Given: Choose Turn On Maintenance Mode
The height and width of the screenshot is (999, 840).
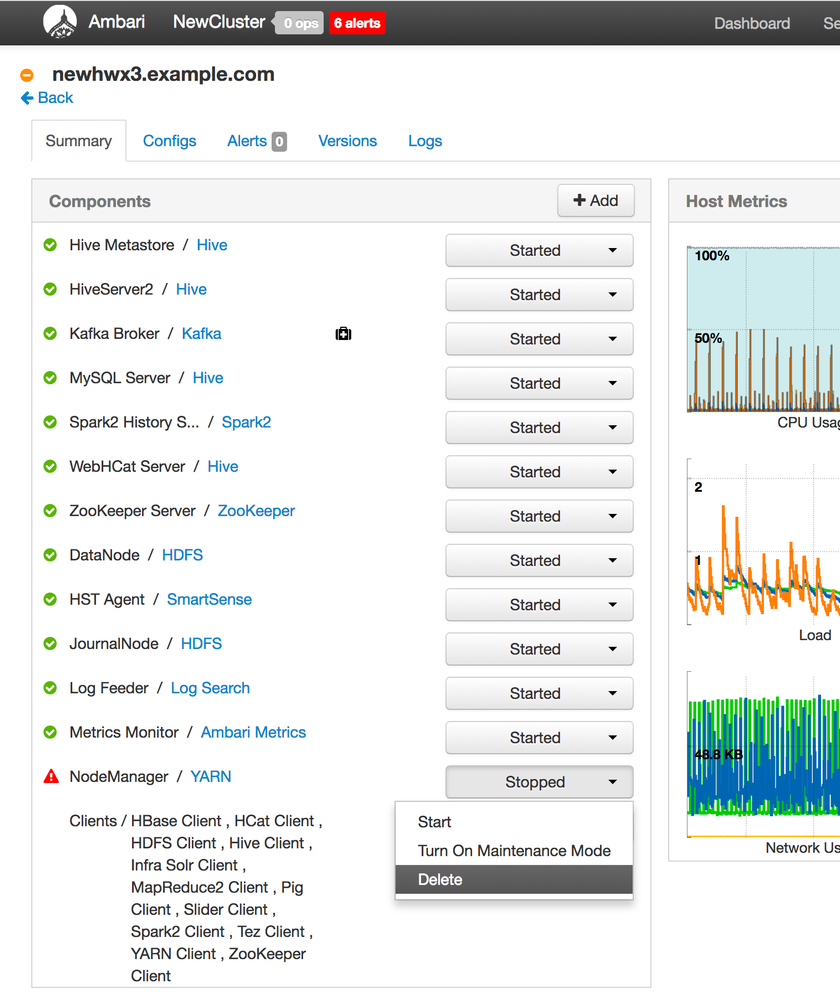Looking at the screenshot, I should 514,851.
